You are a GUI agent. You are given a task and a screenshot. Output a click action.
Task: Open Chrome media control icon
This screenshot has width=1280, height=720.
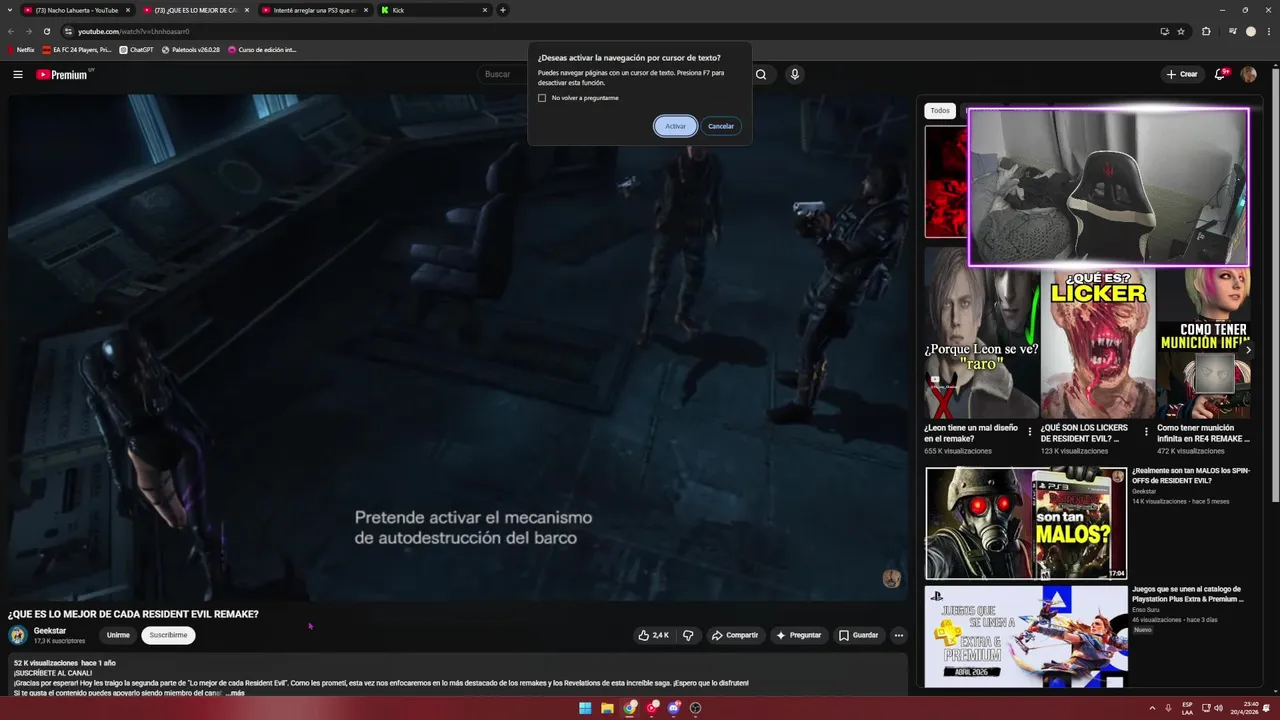click(1232, 31)
